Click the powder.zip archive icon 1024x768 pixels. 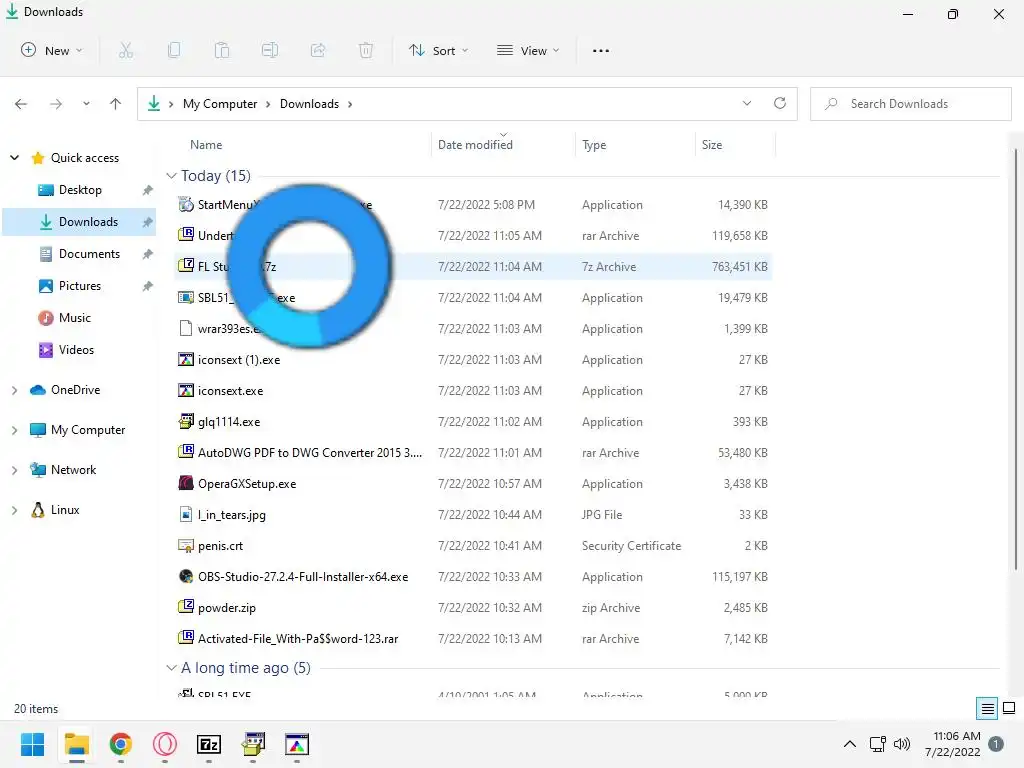pos(186,607)
